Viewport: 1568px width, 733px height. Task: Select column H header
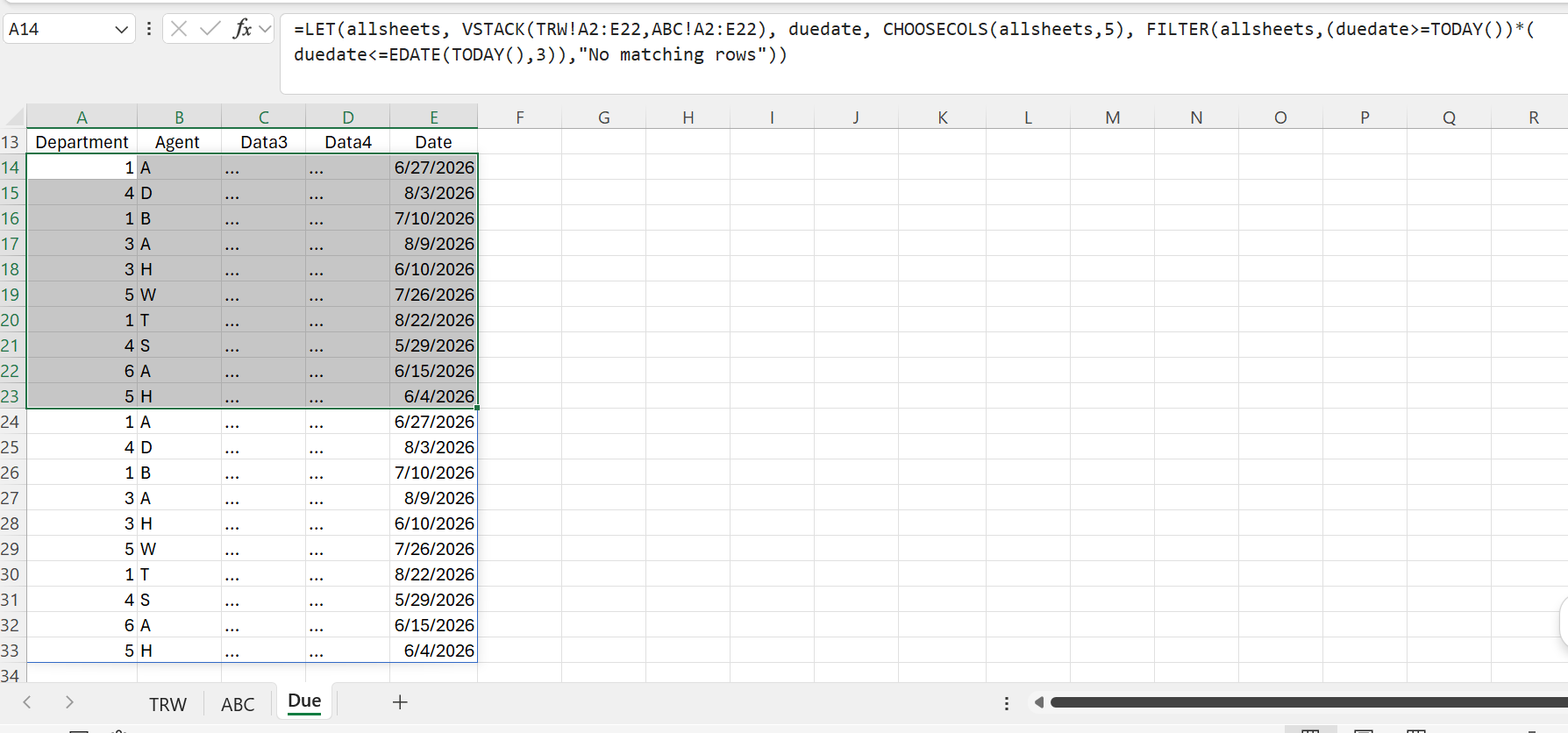pyautogui.click(x=688, y=117)
